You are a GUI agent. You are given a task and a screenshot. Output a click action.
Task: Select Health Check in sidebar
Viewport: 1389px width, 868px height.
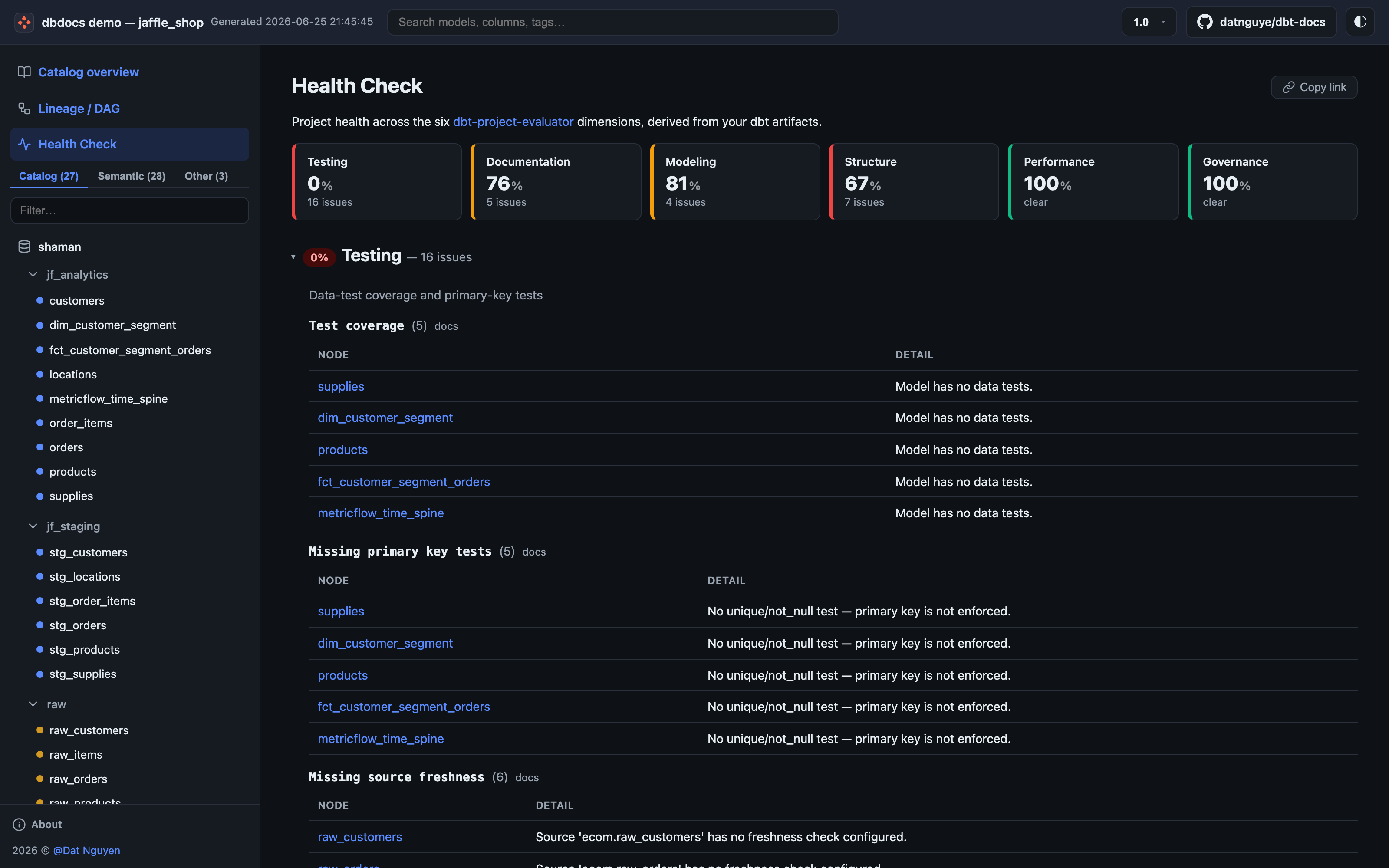point(130,144)
